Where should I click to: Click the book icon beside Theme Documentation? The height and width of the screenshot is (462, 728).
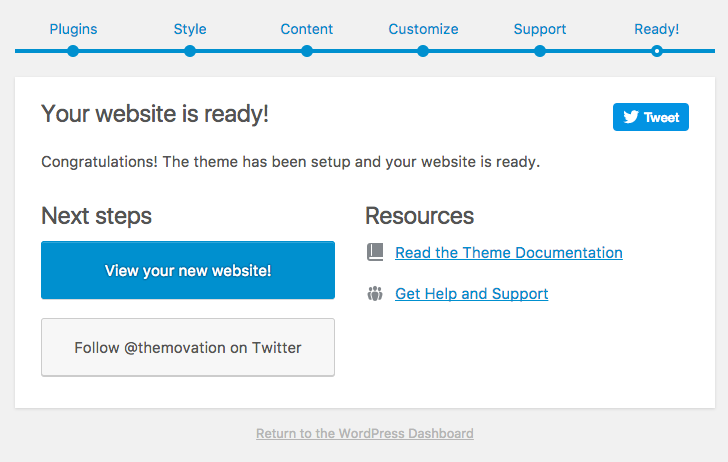[375, 253]
